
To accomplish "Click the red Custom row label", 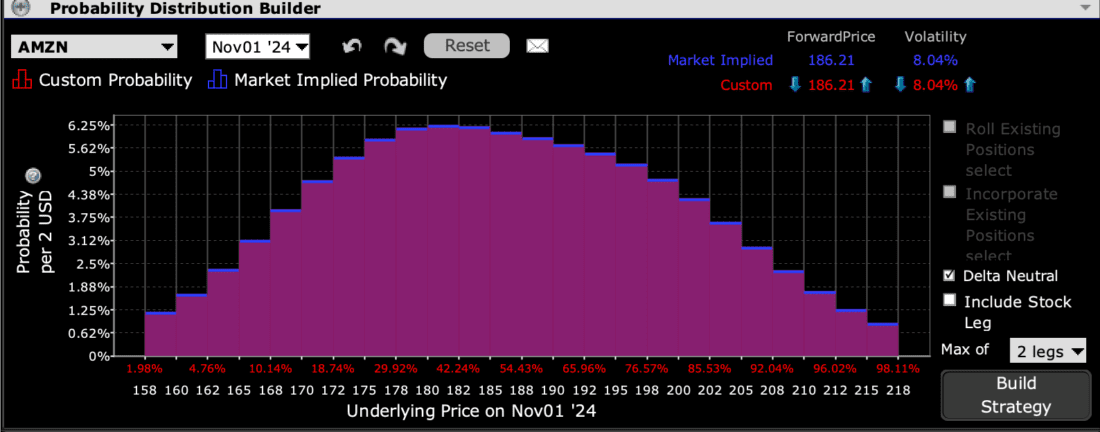I will [x=746, y=86].
